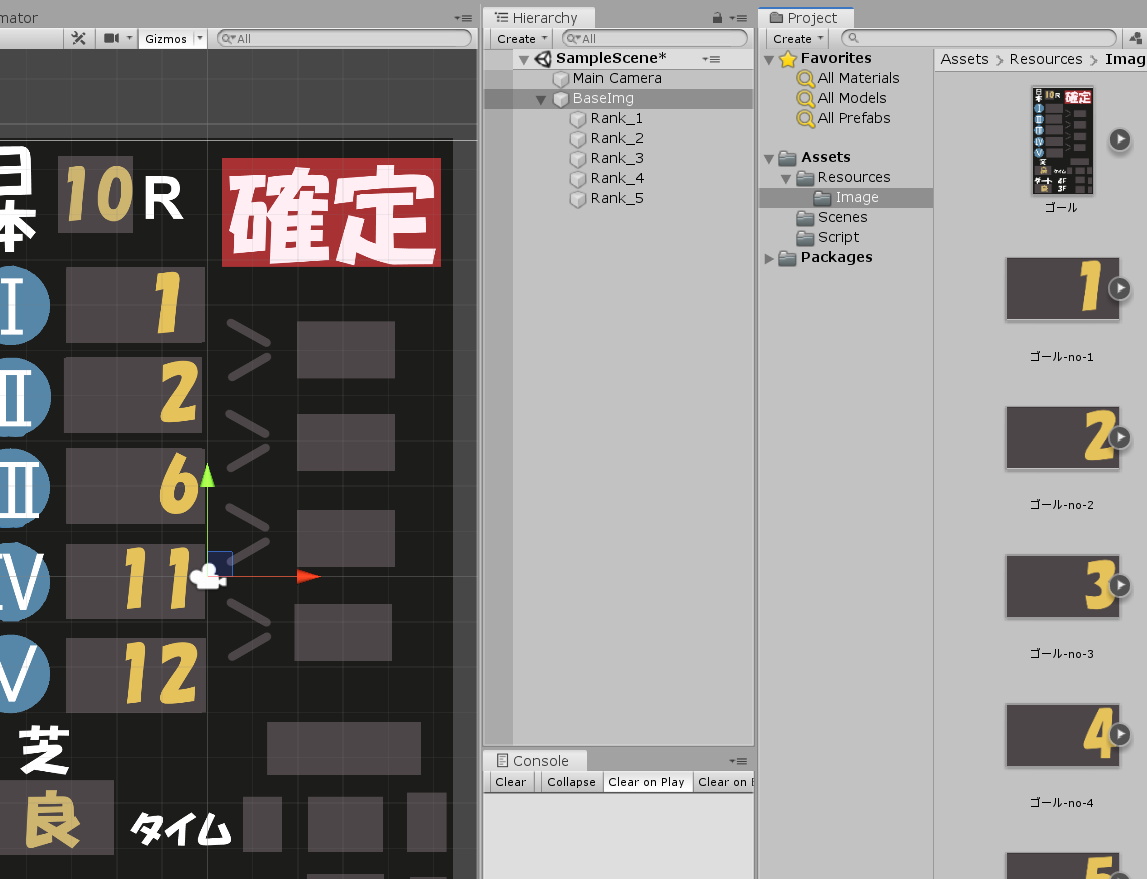
Task: Switch to the Hierarchy tab
Action: click(538, 18)
